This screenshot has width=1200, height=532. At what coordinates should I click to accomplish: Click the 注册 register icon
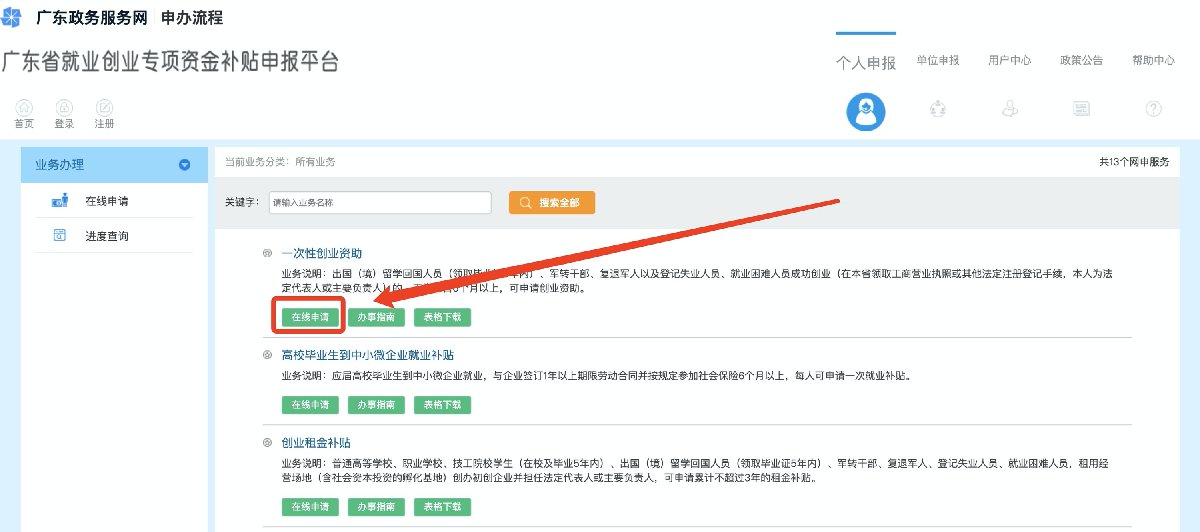104,108
